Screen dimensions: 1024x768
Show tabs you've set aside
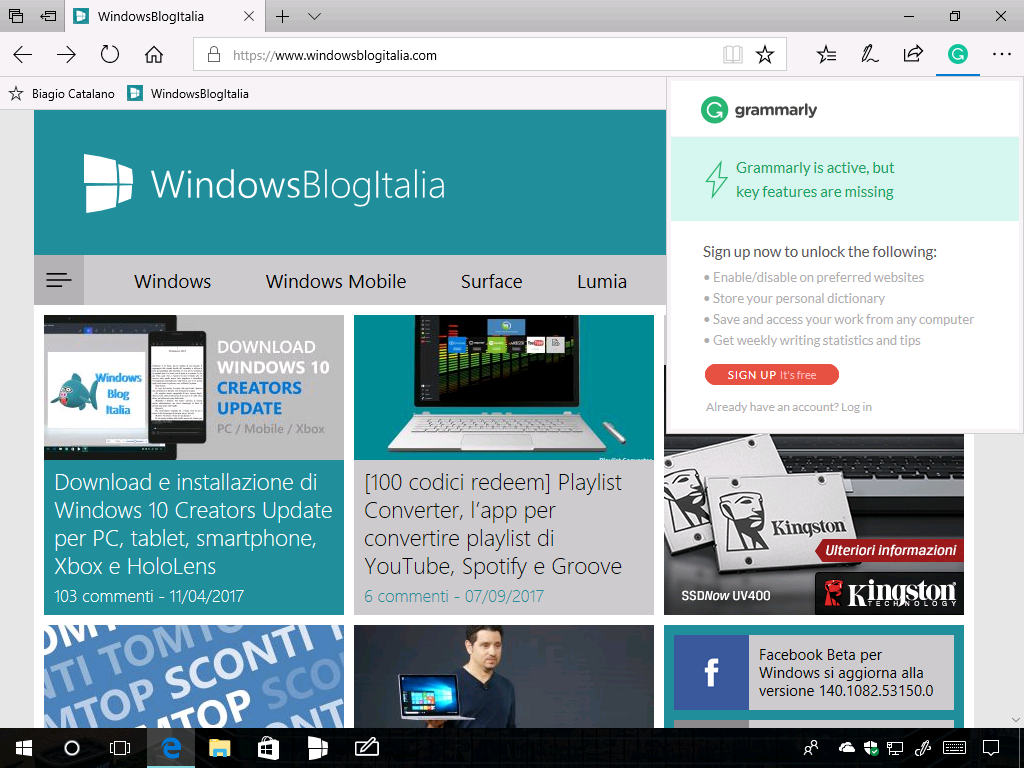point(16,16)
